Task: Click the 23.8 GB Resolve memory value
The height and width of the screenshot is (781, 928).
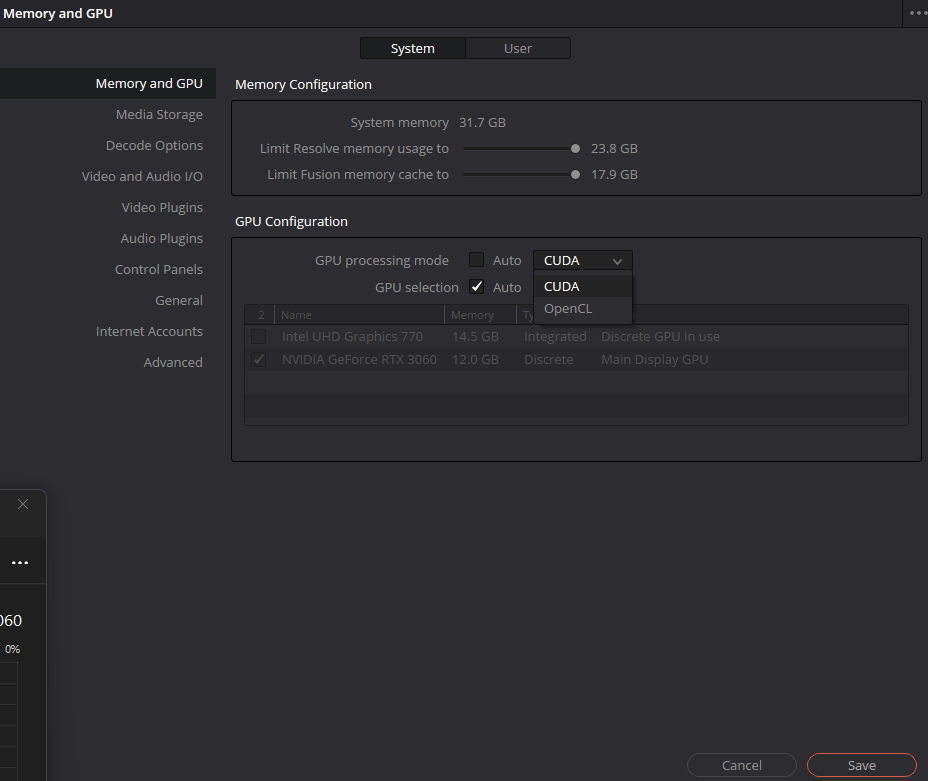Action: click(x=614, y=149)
